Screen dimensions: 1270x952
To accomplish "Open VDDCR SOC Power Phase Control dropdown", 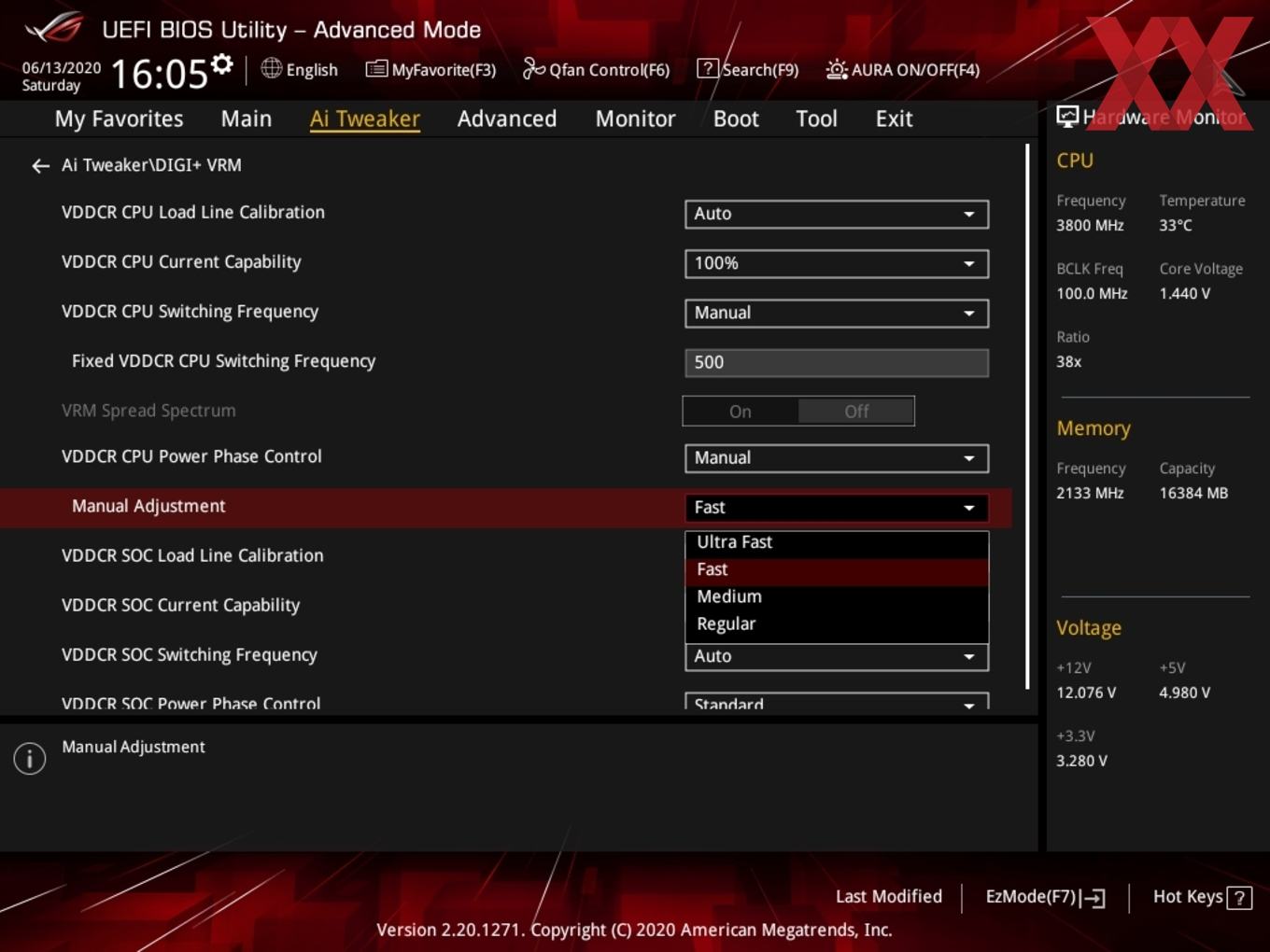I will 837,702.
